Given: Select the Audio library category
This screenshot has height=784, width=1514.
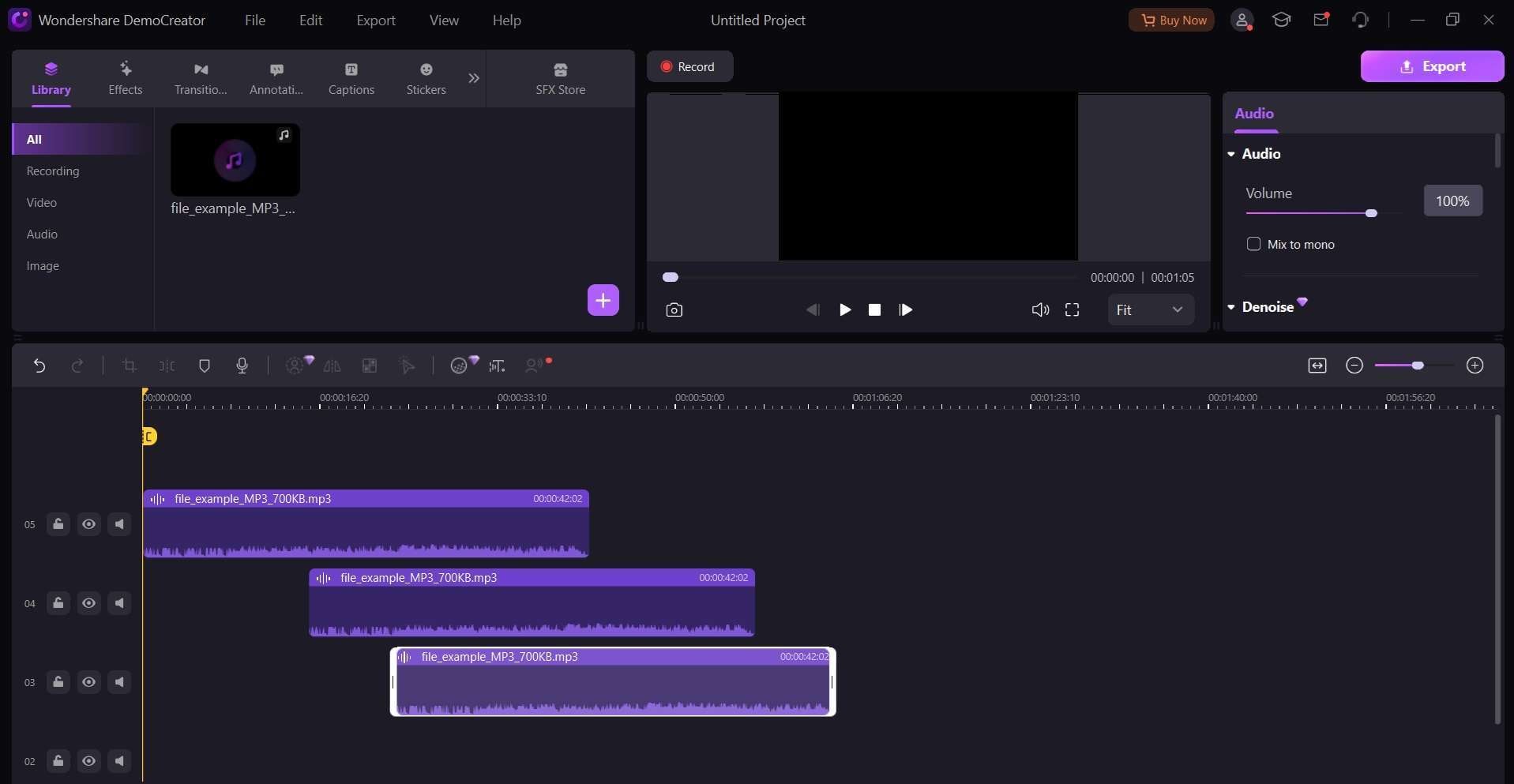Looking at the screenshot, I should tap(42, 234).
